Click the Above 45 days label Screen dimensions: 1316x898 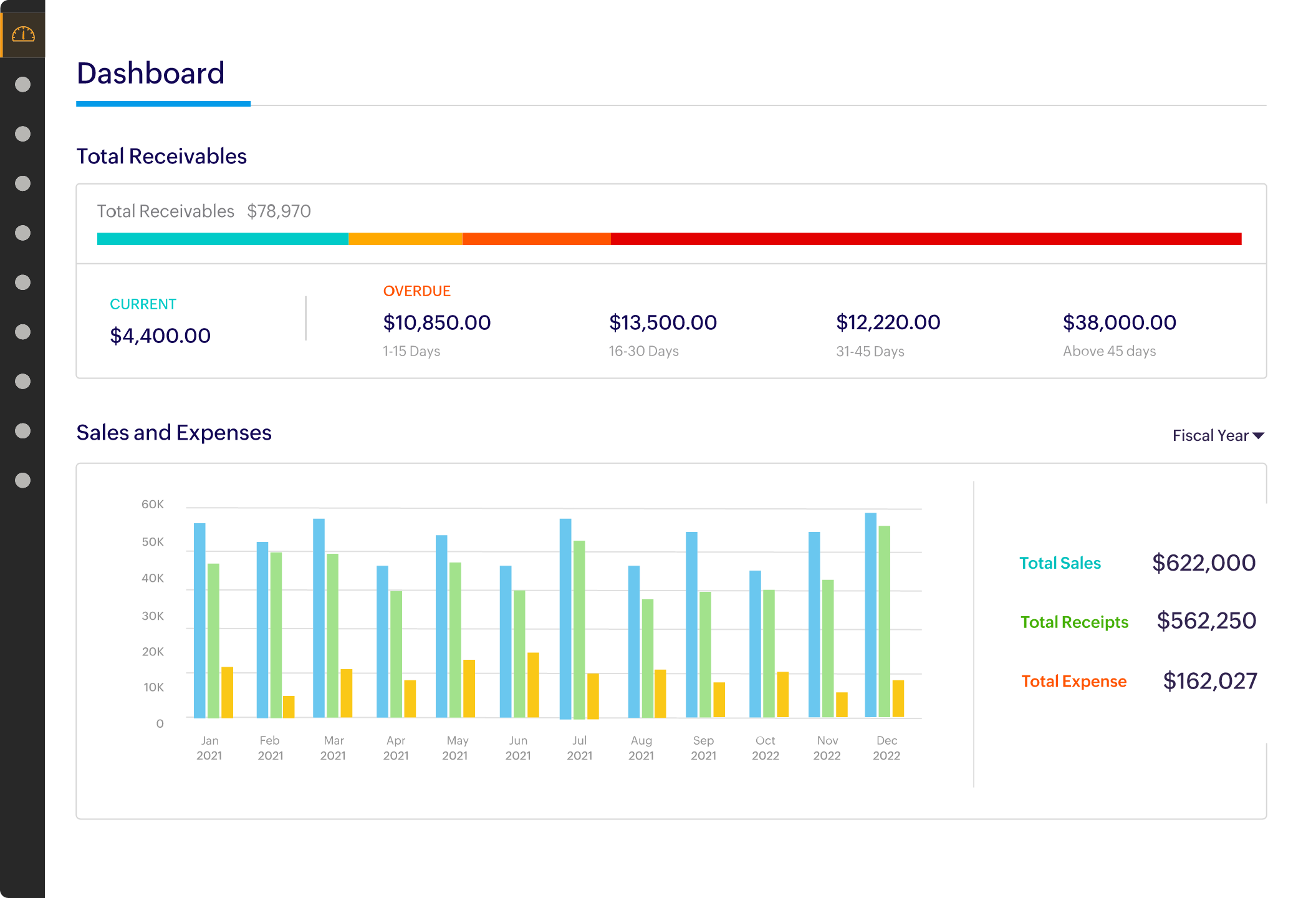1109,351
